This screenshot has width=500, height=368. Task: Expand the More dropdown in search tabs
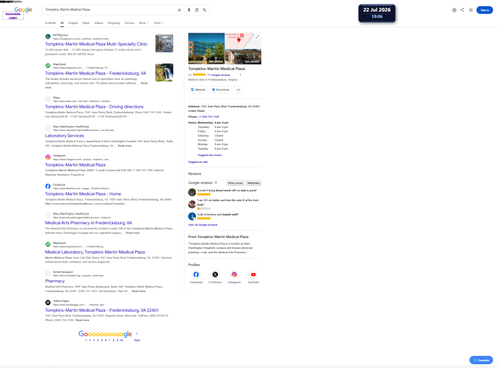click(143, 23)
